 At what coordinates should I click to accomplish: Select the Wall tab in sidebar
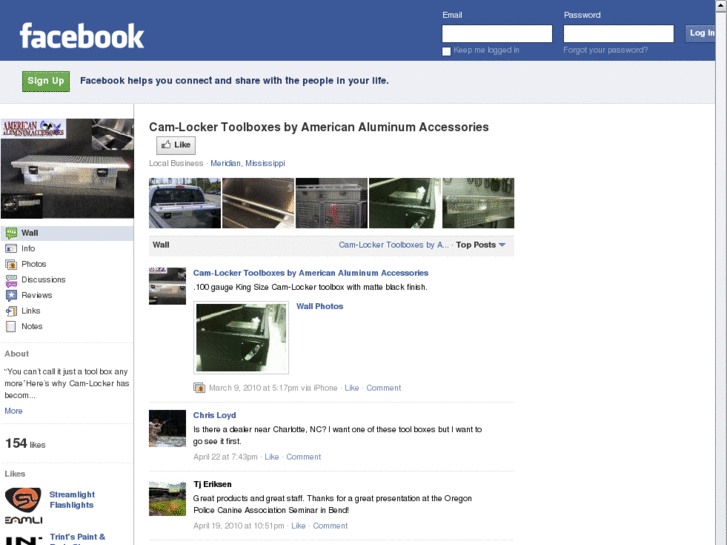click(67, 233)
